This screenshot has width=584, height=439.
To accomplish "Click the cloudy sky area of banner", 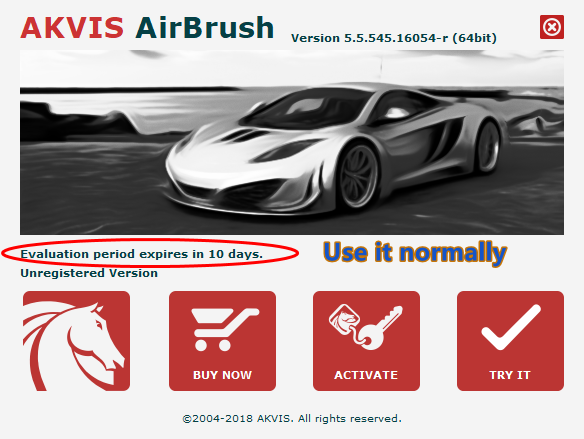I will 292,69.
